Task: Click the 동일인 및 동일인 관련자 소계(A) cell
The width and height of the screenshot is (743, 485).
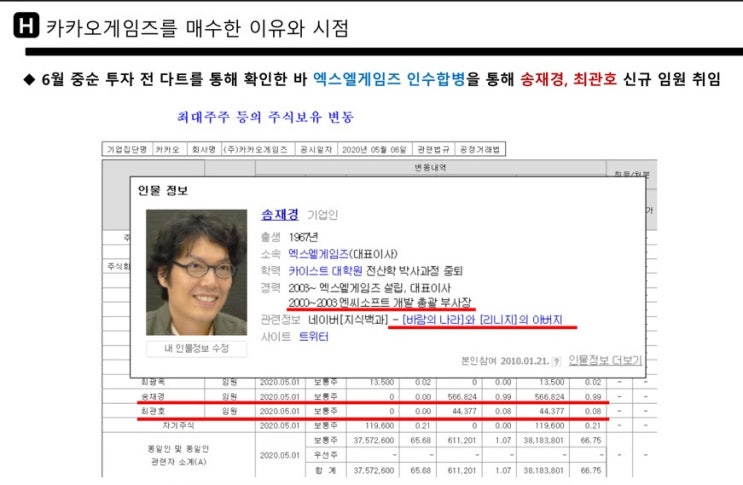Action: click(178, 455)
